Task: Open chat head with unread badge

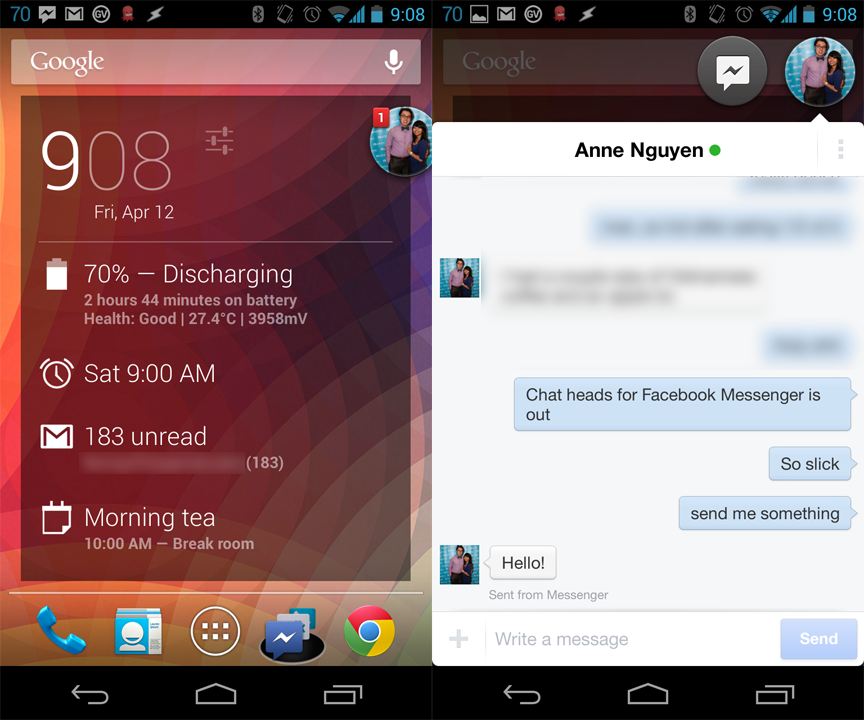Action: coord(400,141)
